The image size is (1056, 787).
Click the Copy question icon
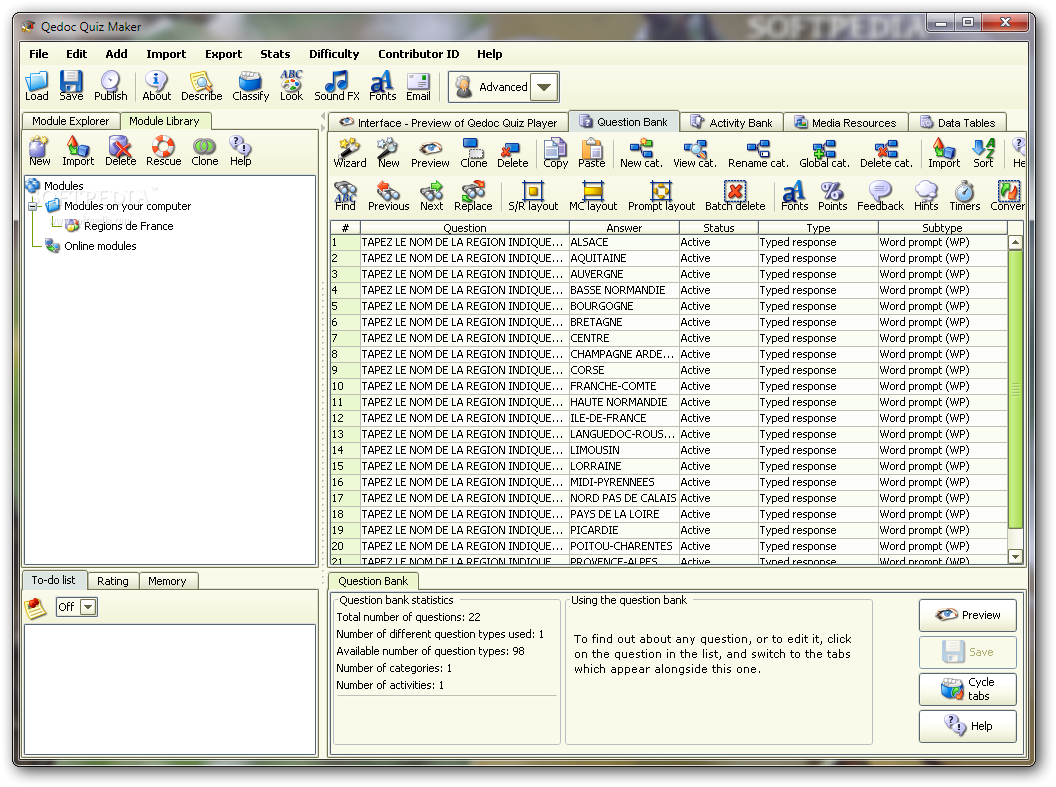pyautogui.click(x=556, y=153)
